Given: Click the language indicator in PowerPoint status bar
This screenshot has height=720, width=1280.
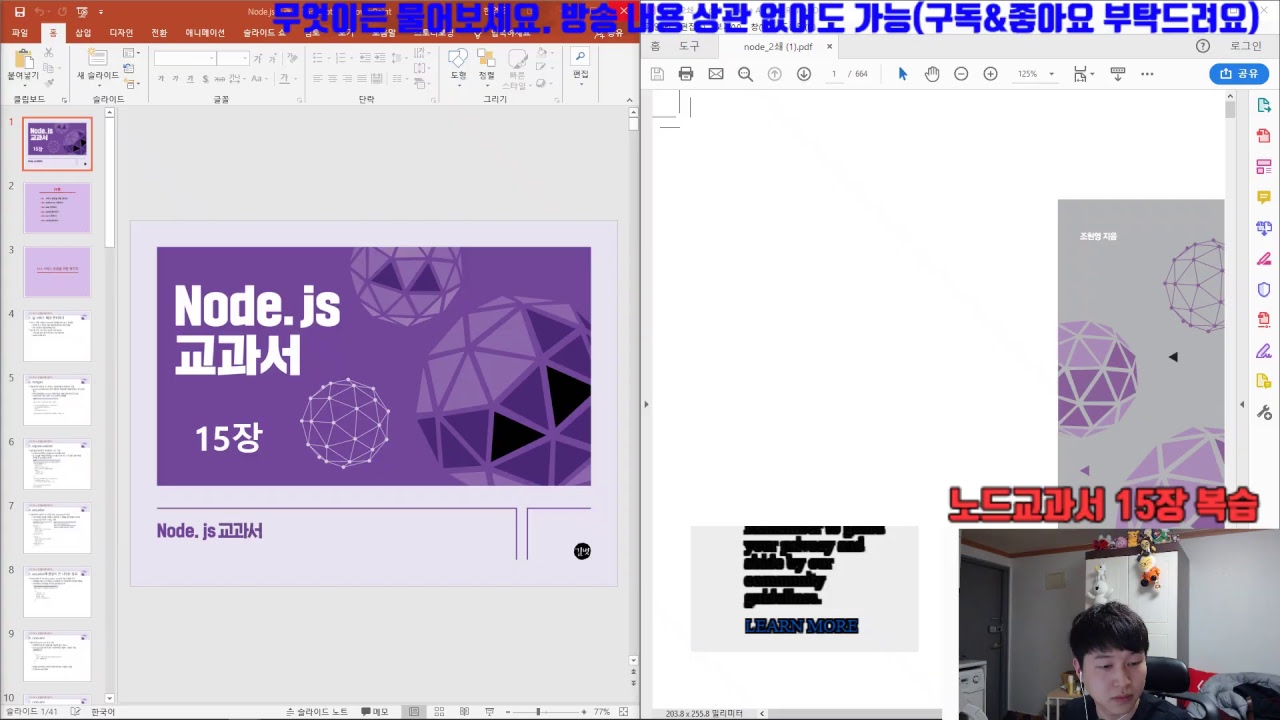Looking at the screenshot, I should [103, 711].
